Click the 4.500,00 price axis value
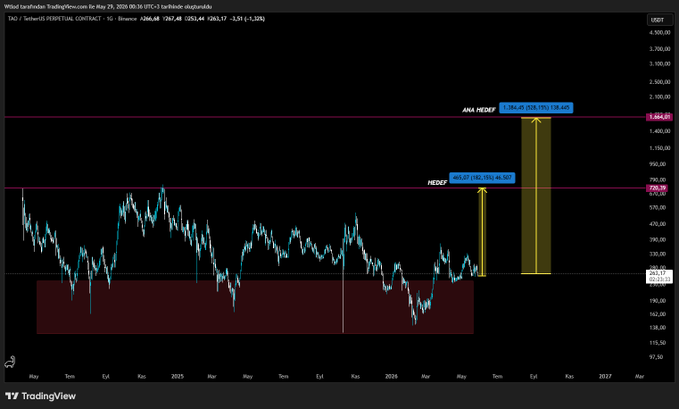The height and width of the screenshot is (409, 679). pyautogui.click(x=660, y=32)
